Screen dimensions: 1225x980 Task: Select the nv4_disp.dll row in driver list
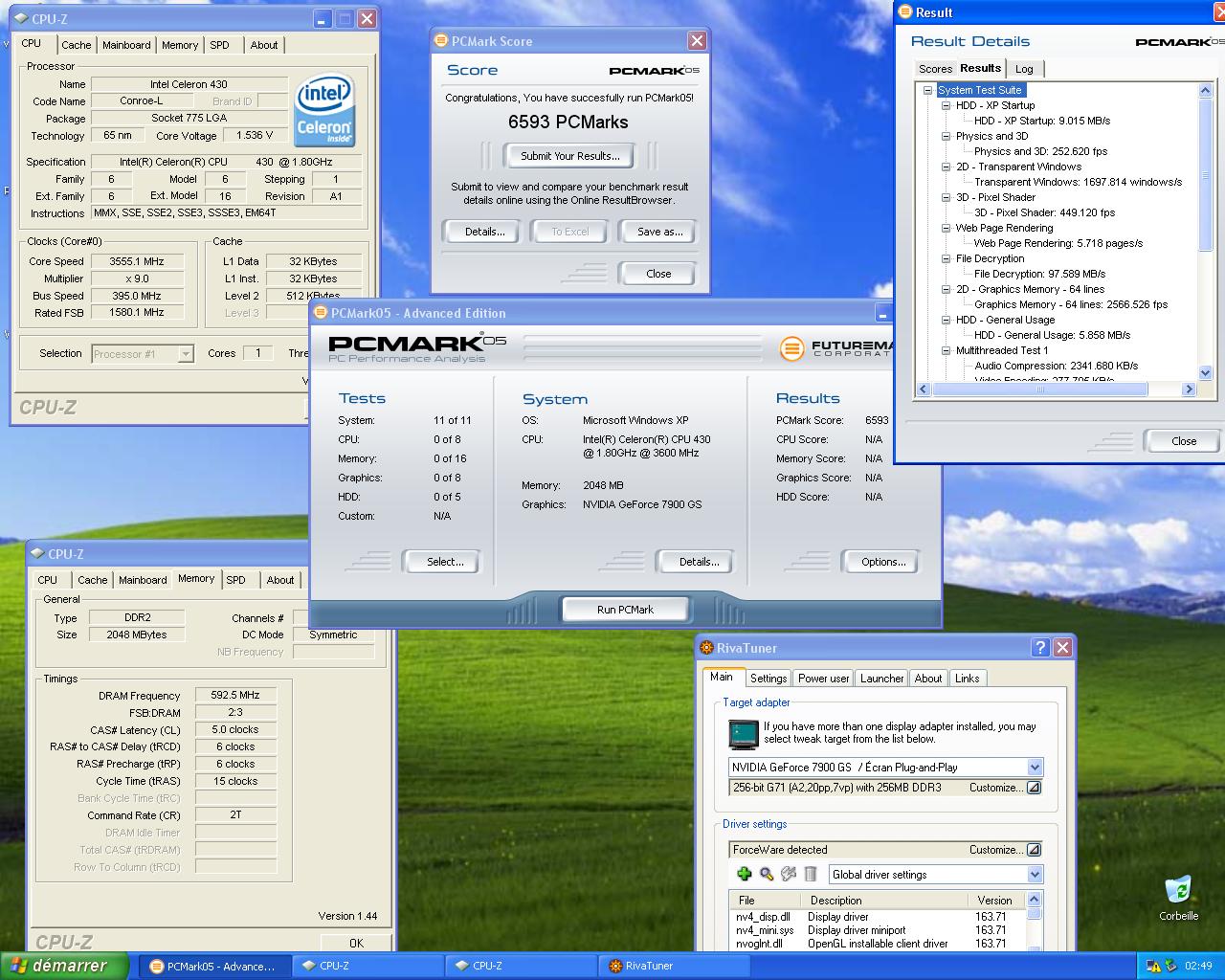[876, 917]
